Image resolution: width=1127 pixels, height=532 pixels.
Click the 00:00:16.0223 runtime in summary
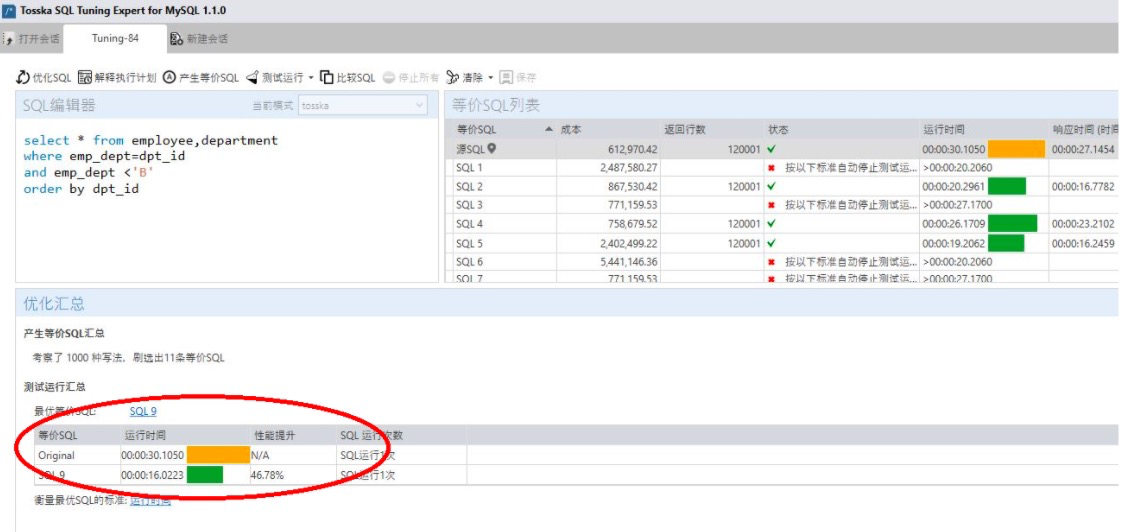(152, 475)
